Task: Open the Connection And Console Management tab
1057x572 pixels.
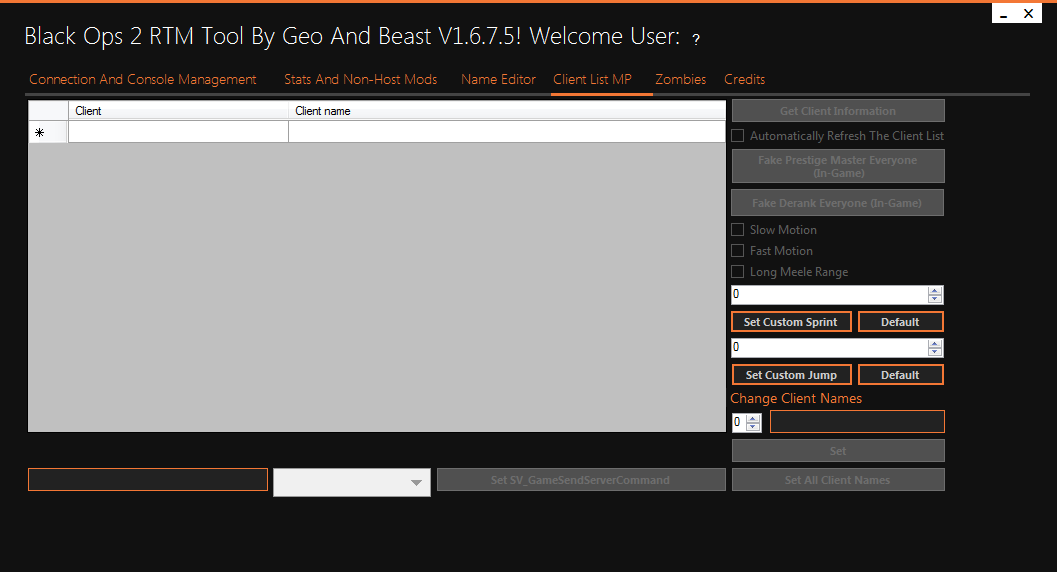Action: [142, 80]
